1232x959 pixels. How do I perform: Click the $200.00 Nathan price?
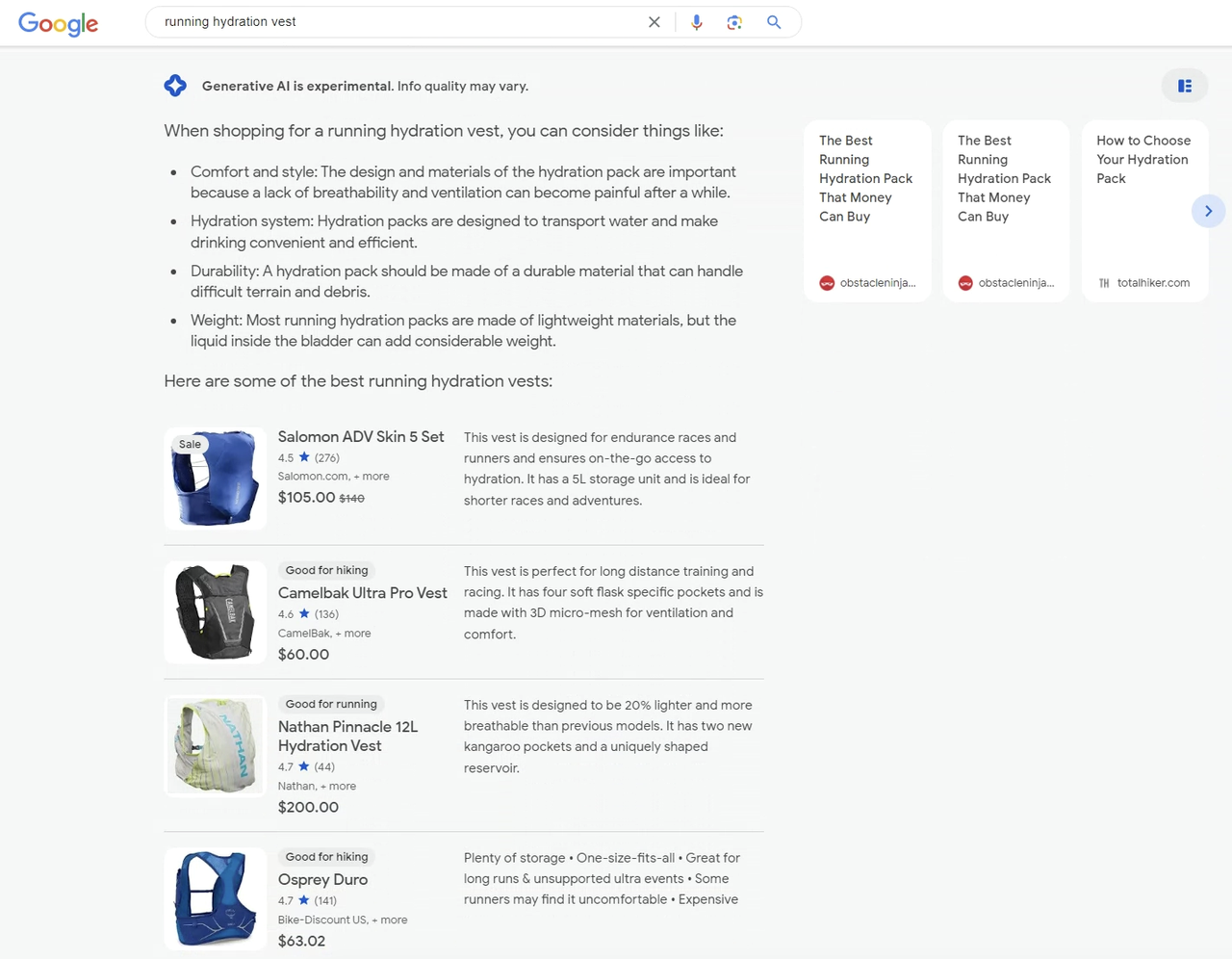pos(308,807)
